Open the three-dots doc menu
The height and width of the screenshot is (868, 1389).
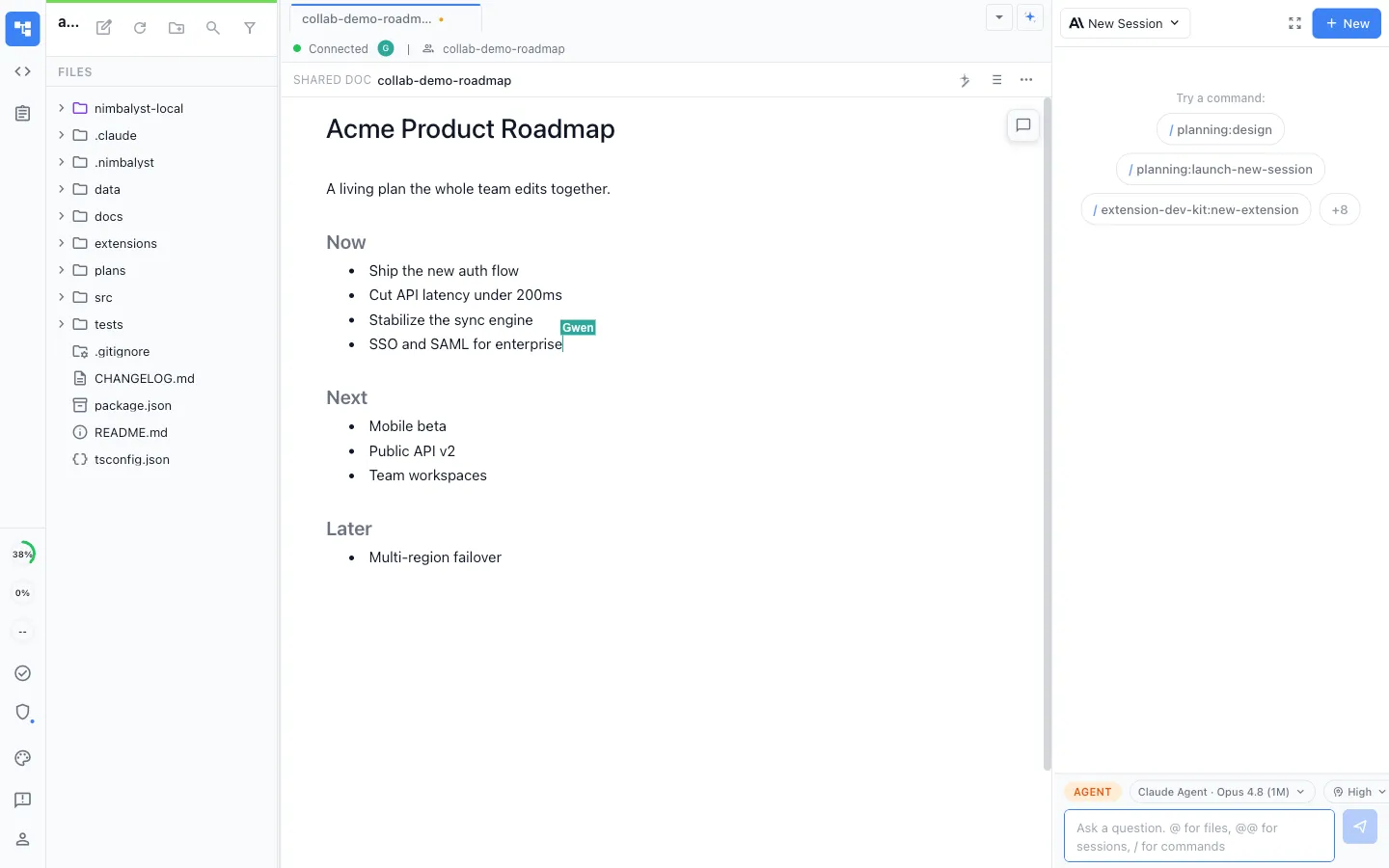click(x=1026, y=80)
